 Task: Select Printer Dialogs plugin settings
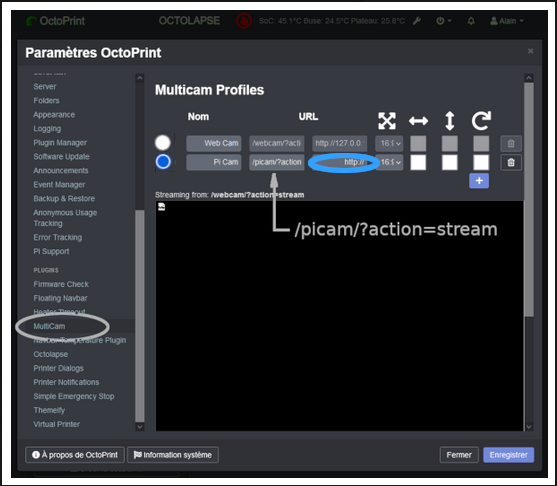(x=59, y=368)
